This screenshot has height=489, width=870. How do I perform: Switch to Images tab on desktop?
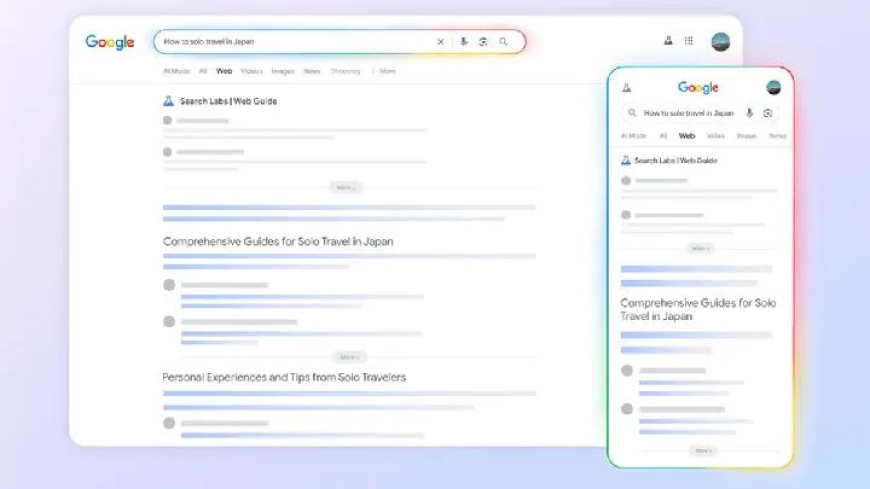(x=283, y=71)
